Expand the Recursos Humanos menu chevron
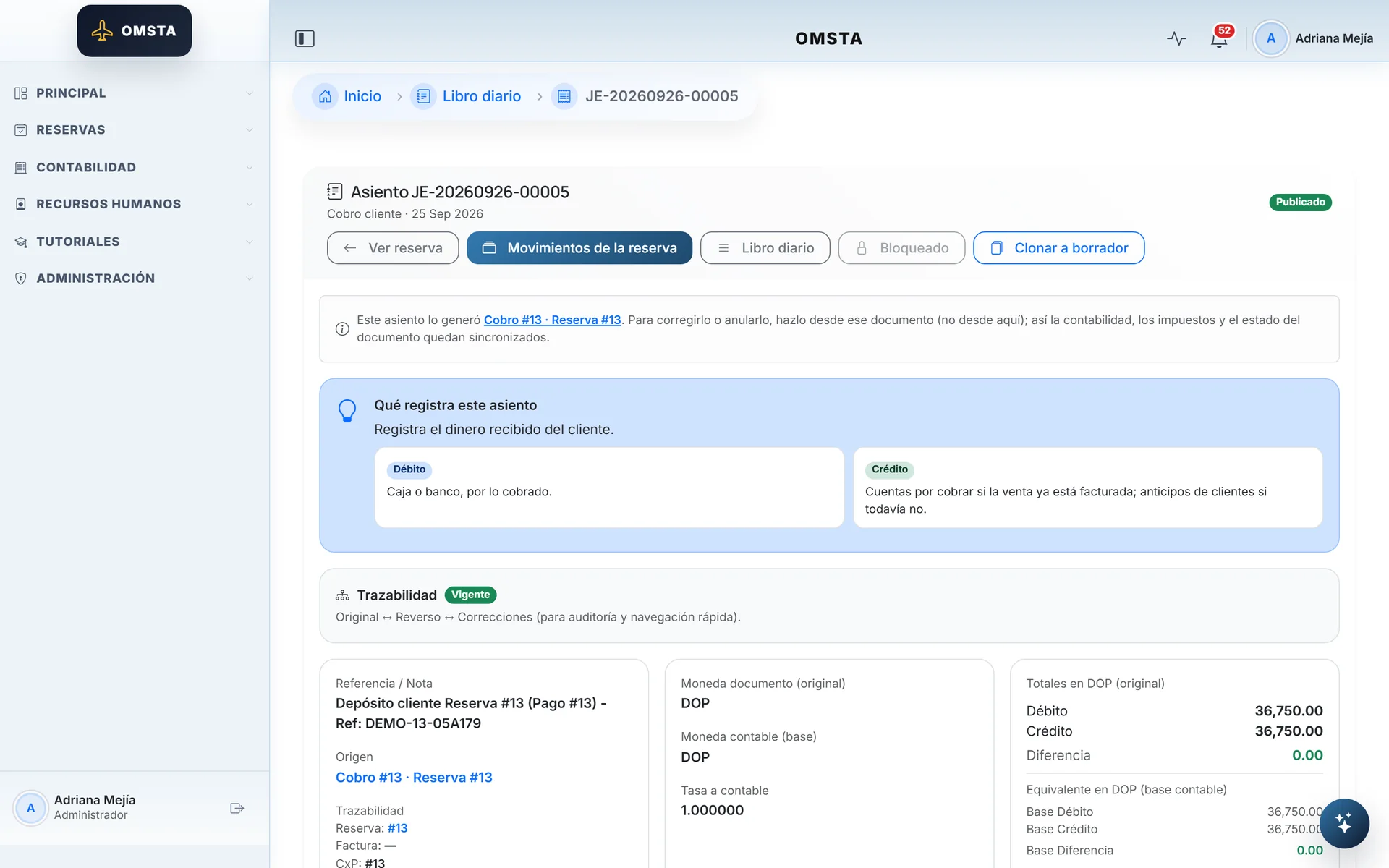This screenshot has height=868, width=1389. pyautogui.click(x=250, y=205)
